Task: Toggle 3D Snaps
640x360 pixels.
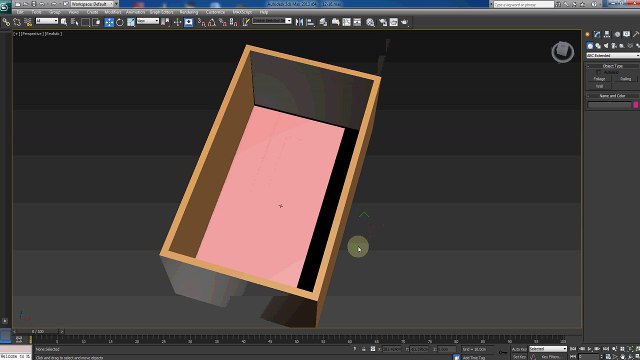Action: 202,22
